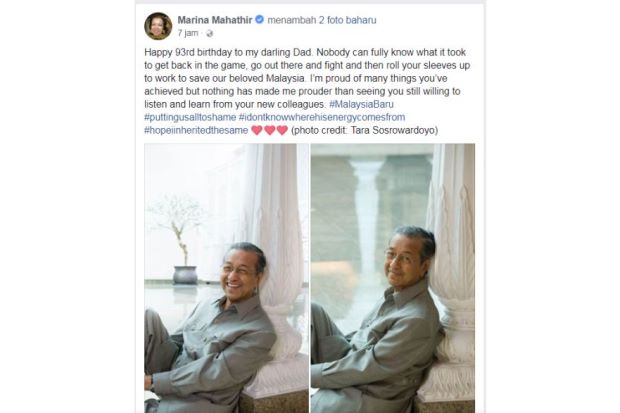The width and height of the screenshot is (620, 413).
Task: Open the #MalaysiaBaru hashtag
Action: (368, 104)
